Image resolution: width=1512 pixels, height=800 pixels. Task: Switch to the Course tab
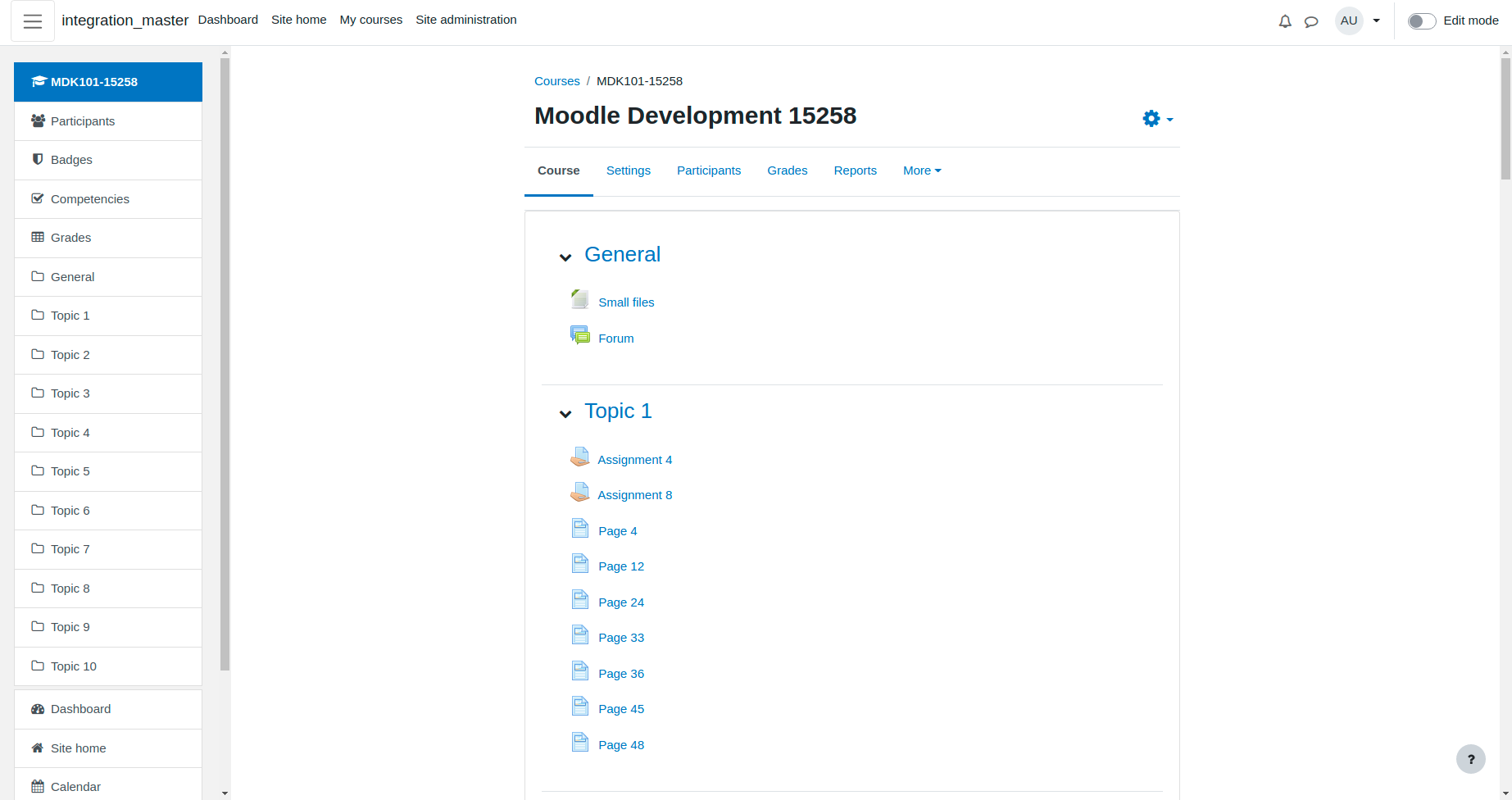[559, 170]
